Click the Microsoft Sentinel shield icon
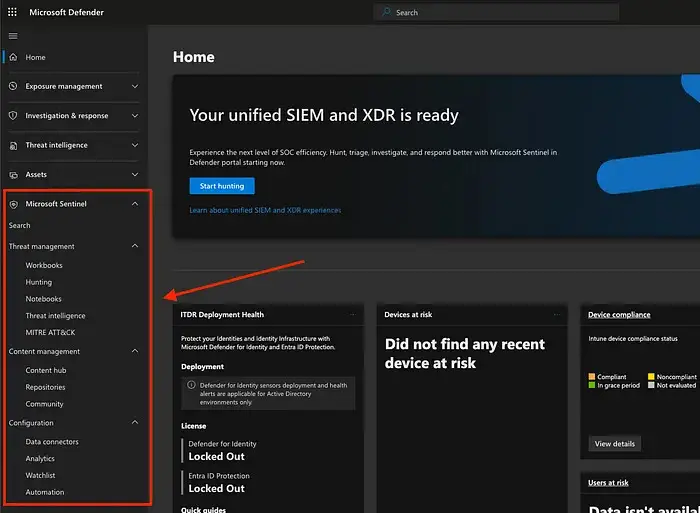Image resolution: width=700 pixels, height=513 pixels. point(13,204)
